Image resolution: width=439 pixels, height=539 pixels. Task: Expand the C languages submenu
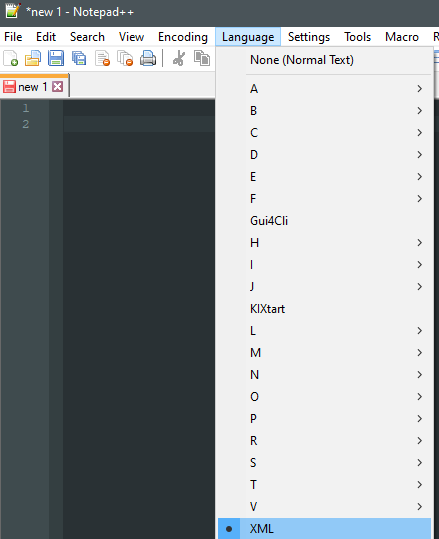coord(325,133)
